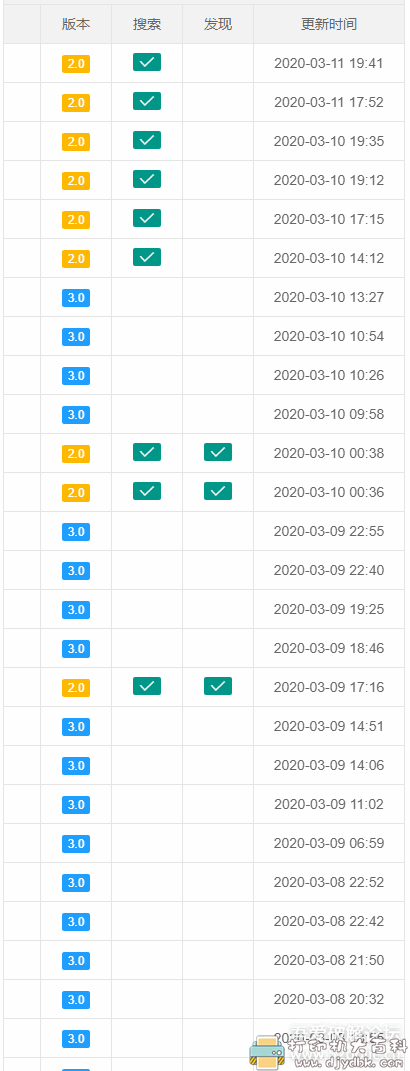Toggle discover checkmark for 2020-03-10 00:36 row
410x1071 pixels.
point(218,490)
